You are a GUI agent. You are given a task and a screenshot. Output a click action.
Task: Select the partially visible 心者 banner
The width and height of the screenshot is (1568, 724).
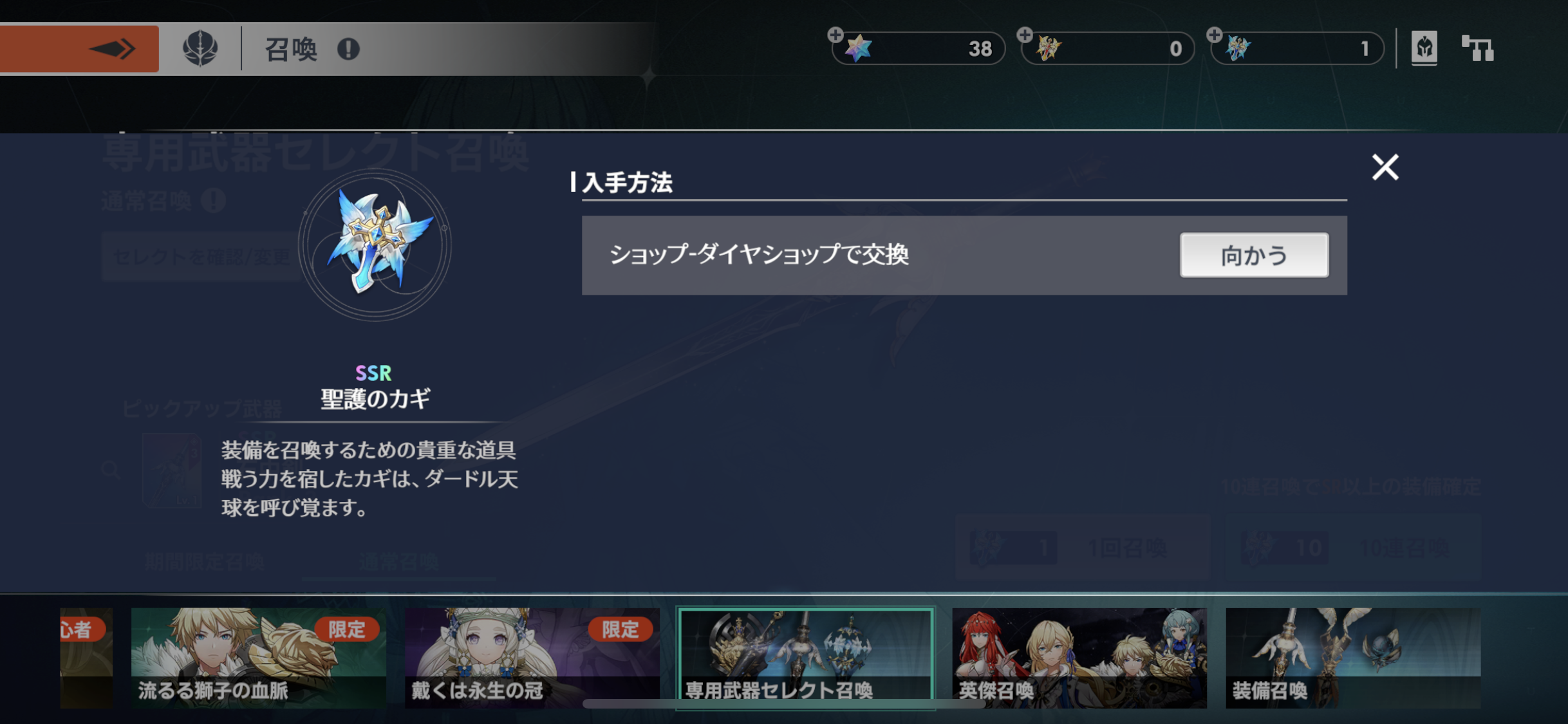pyautogui.click(x=86, y=658)
